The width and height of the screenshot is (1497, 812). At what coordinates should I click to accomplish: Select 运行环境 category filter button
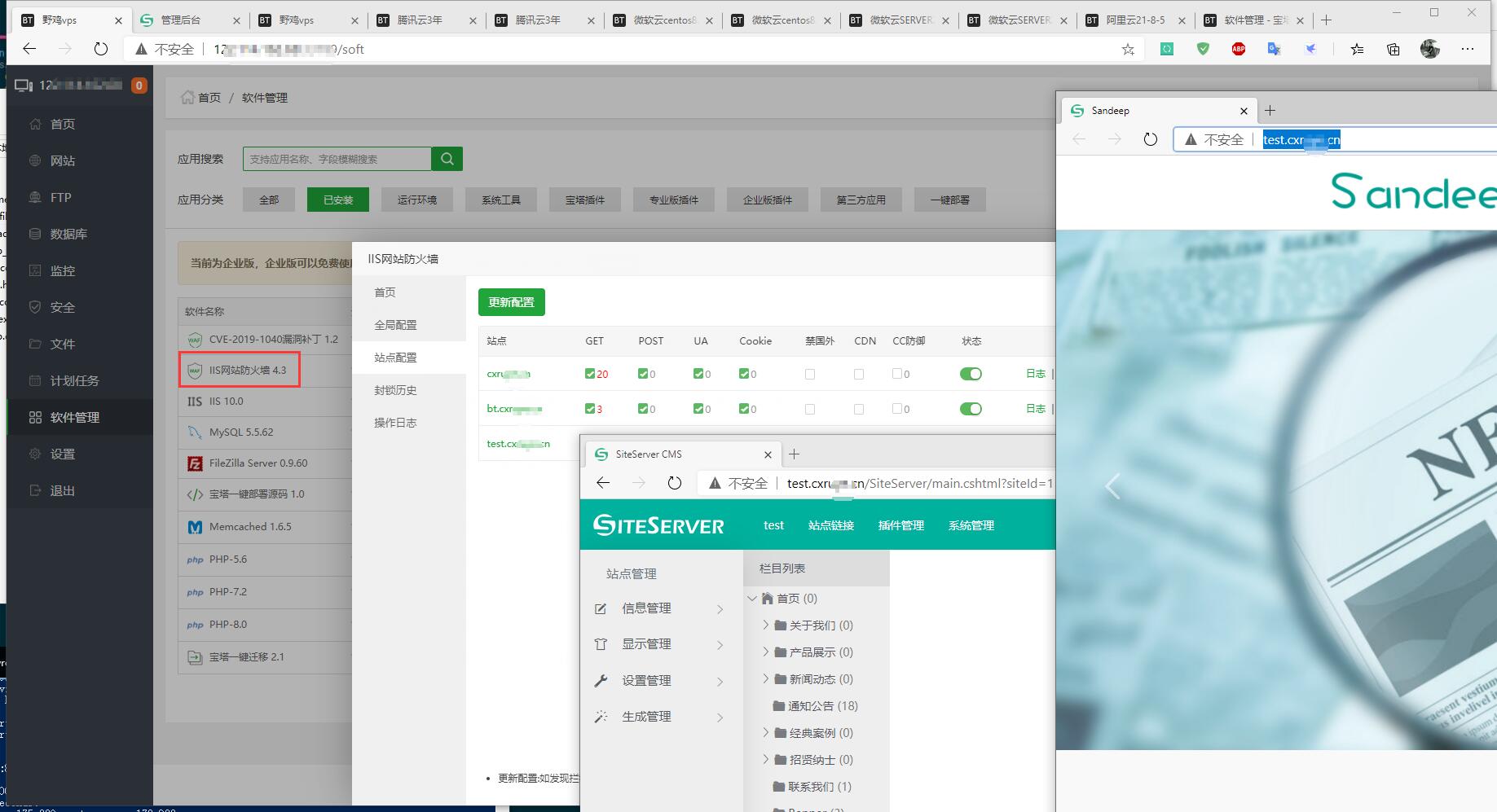pos(417,200)
